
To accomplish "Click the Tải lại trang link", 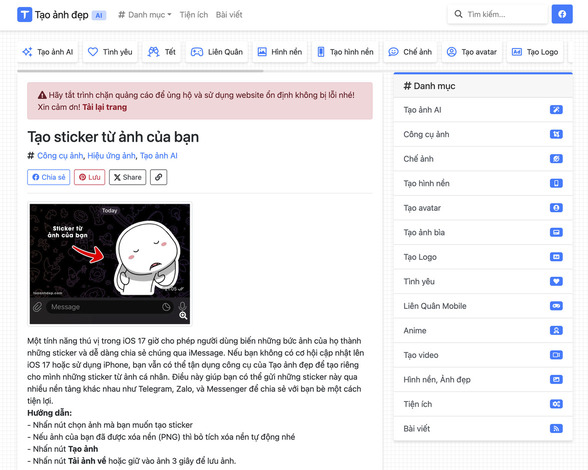I will point(105,107).
